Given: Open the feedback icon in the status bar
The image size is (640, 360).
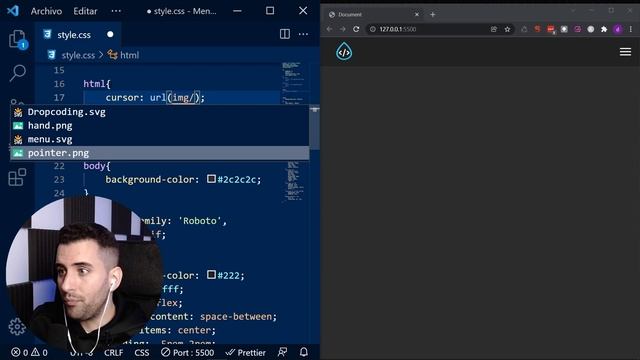Looking at the screenshot, I should (x=282, y=352).
